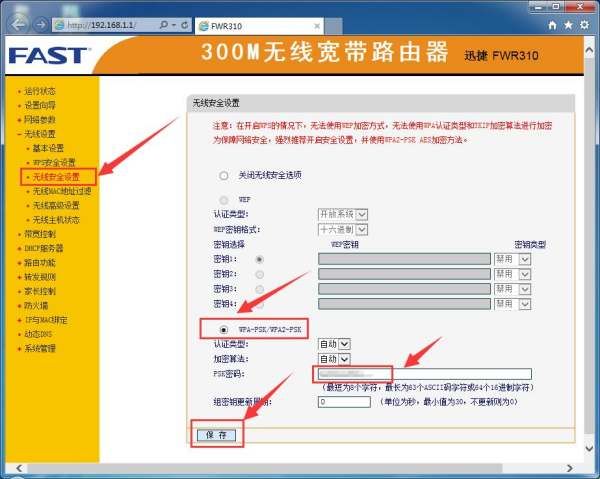
Task: Open the 加密算法 dropdown showing 自动
Action: coord(334,359)
